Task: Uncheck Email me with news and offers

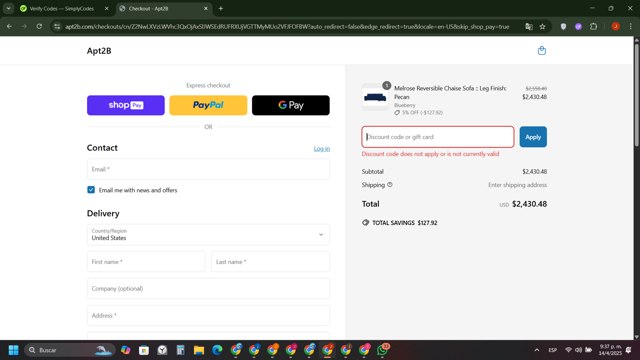Action: point(91,190)
